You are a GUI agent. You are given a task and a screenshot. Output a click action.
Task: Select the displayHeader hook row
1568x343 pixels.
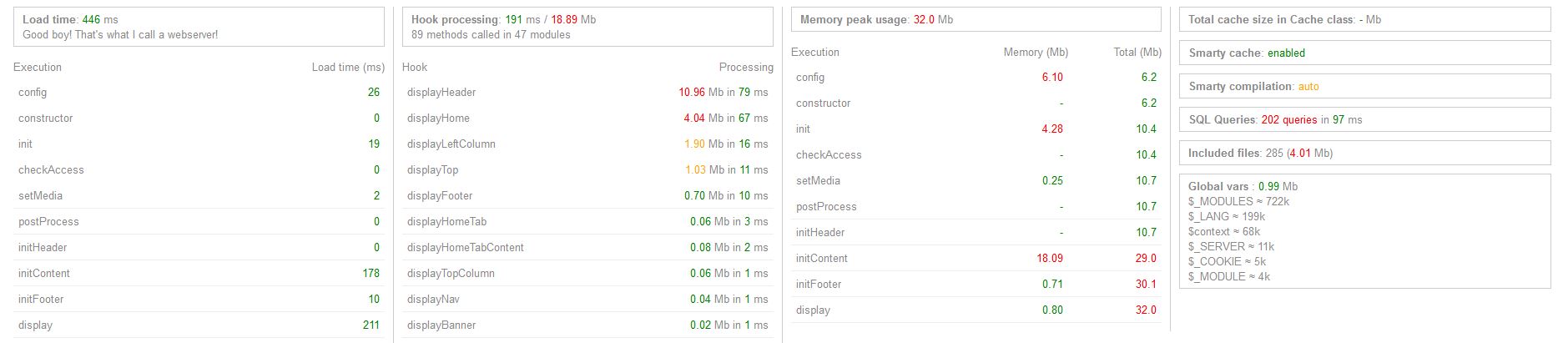tap(587, 92)
